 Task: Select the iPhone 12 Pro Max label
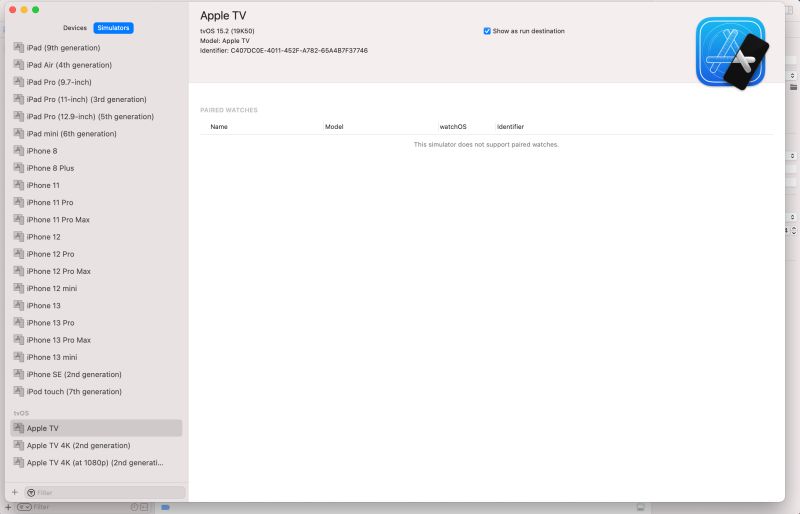(59, 271)
